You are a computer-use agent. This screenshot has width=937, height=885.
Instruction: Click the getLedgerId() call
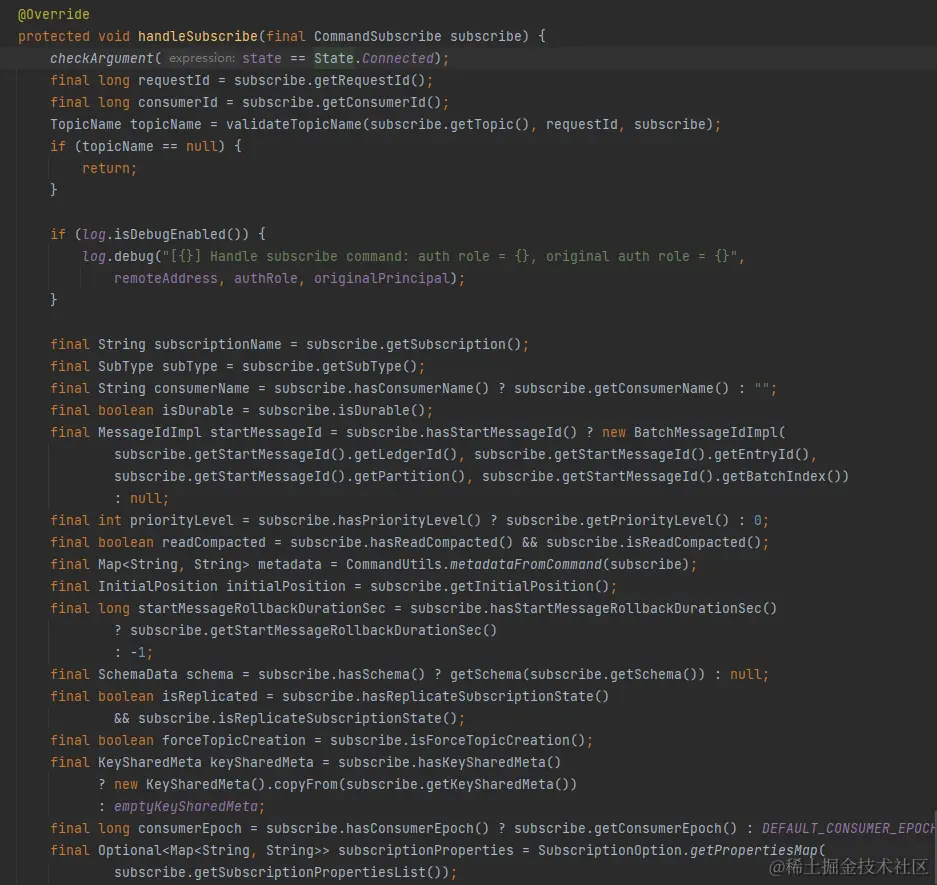405,454
